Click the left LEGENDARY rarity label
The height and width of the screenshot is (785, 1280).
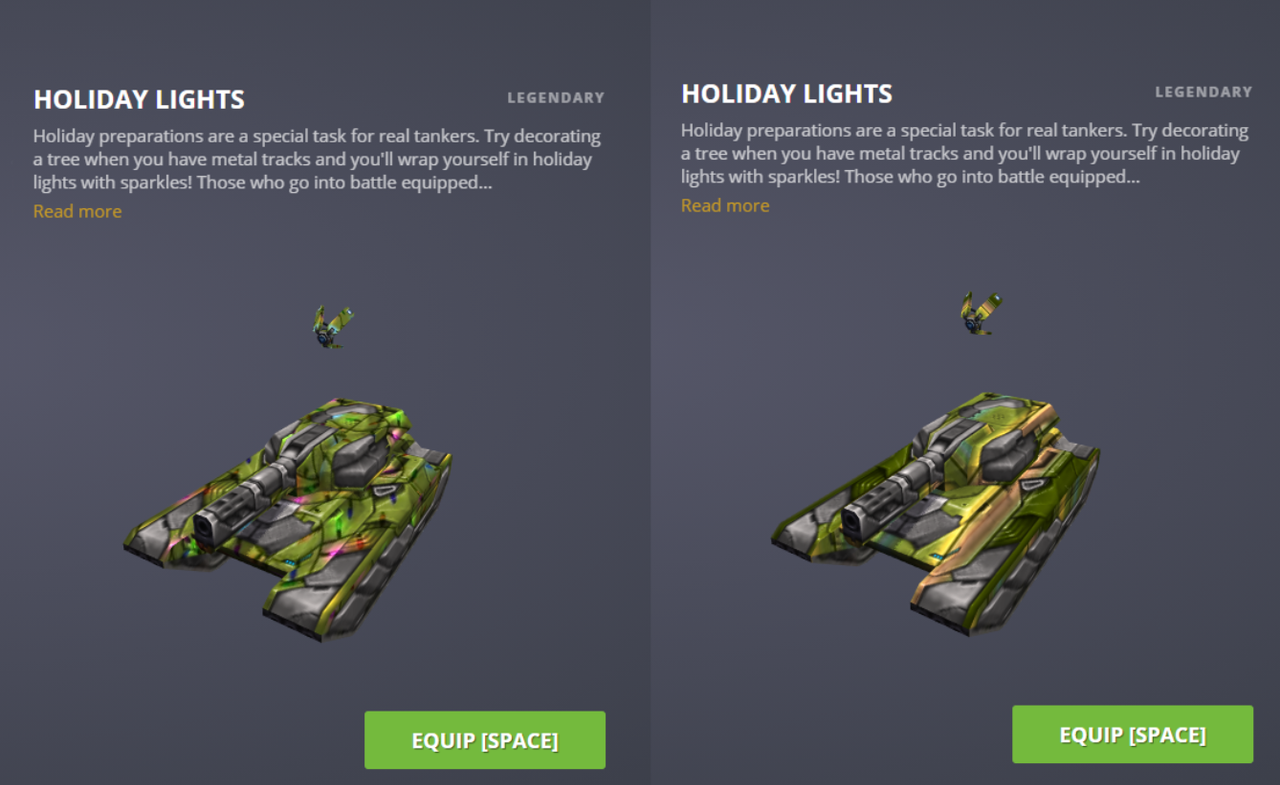pos(556,98)
